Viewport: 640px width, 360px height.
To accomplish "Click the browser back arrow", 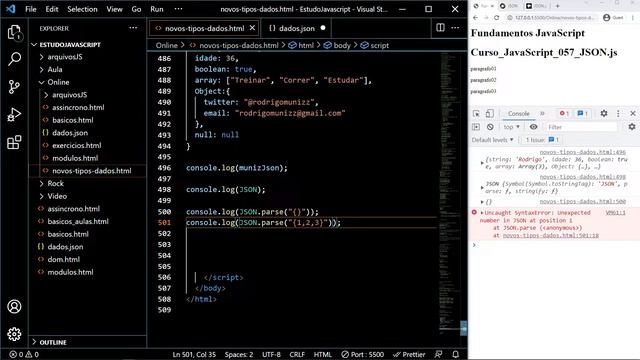I will [475, 18].
